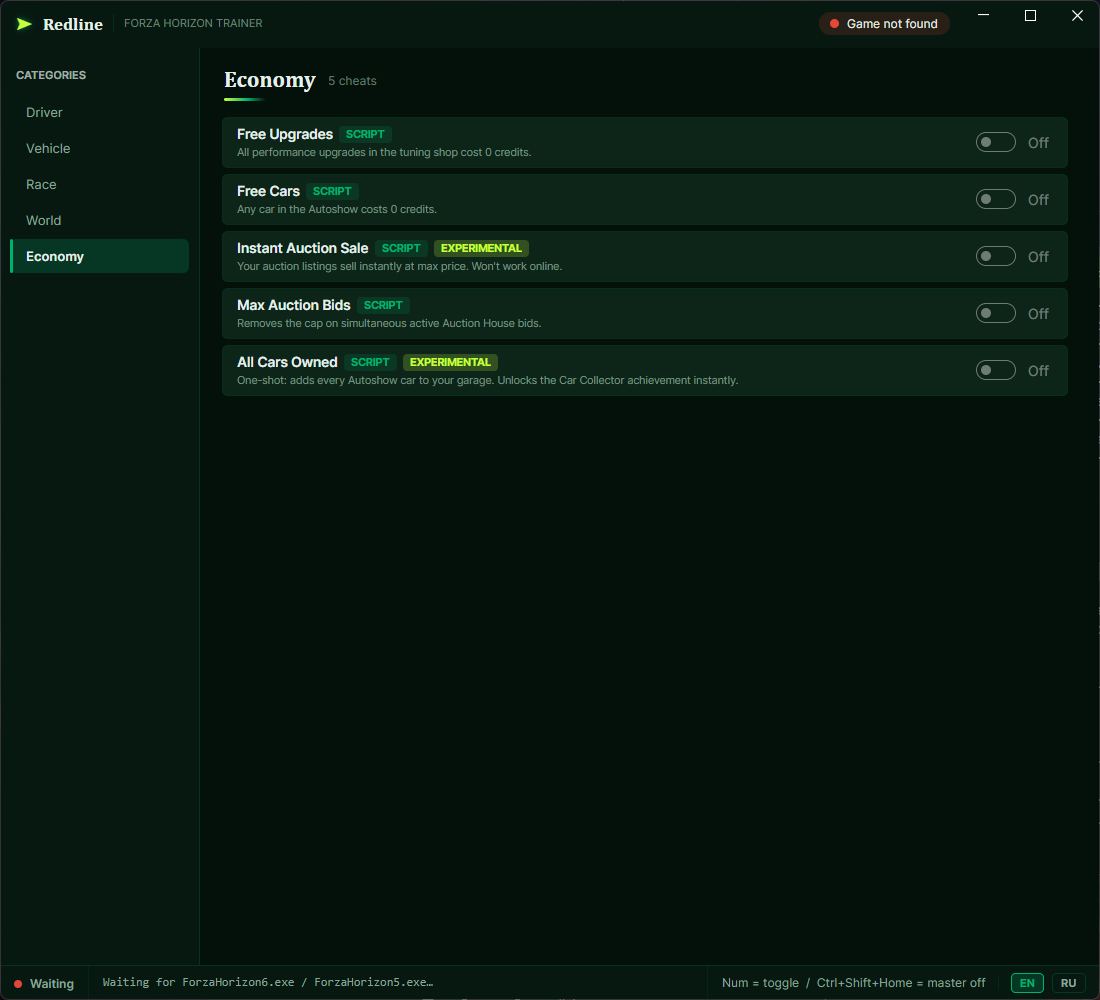The image size is (1100, 1000).
Task: Toggle the Free Upgrades cheat switch
Action: (x=995, y=142)
